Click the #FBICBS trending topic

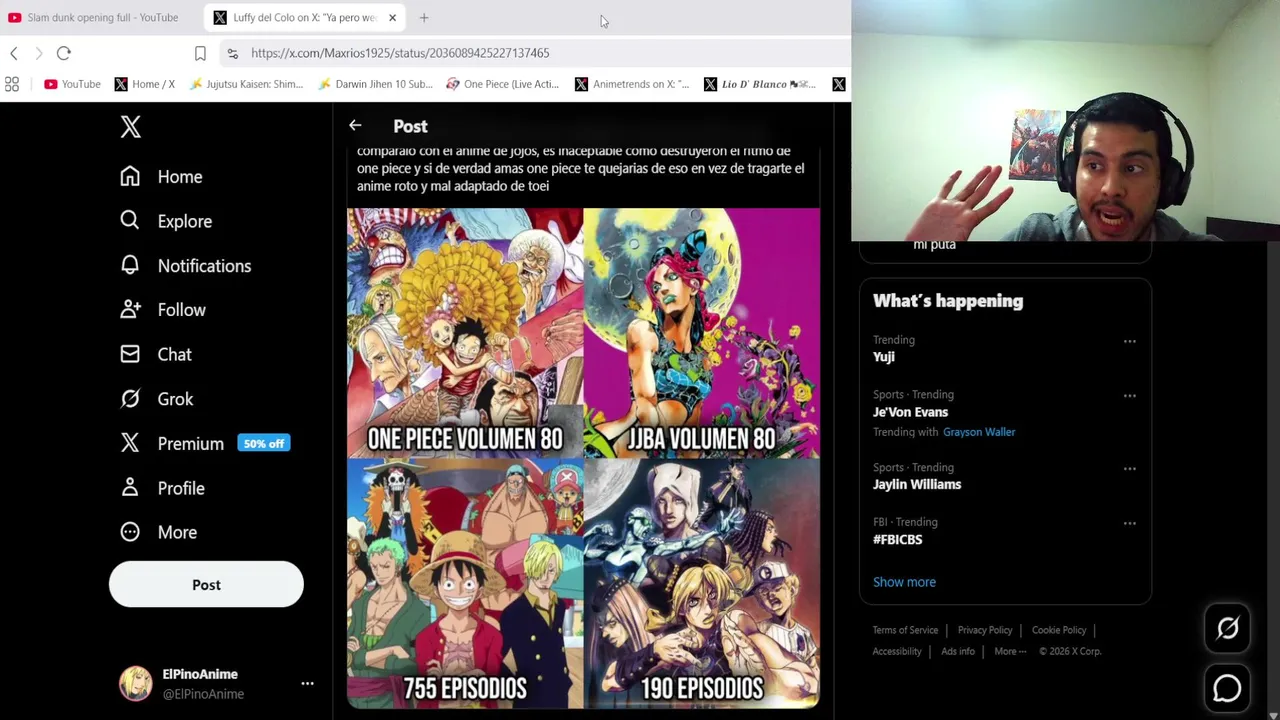tap(898, 539)
